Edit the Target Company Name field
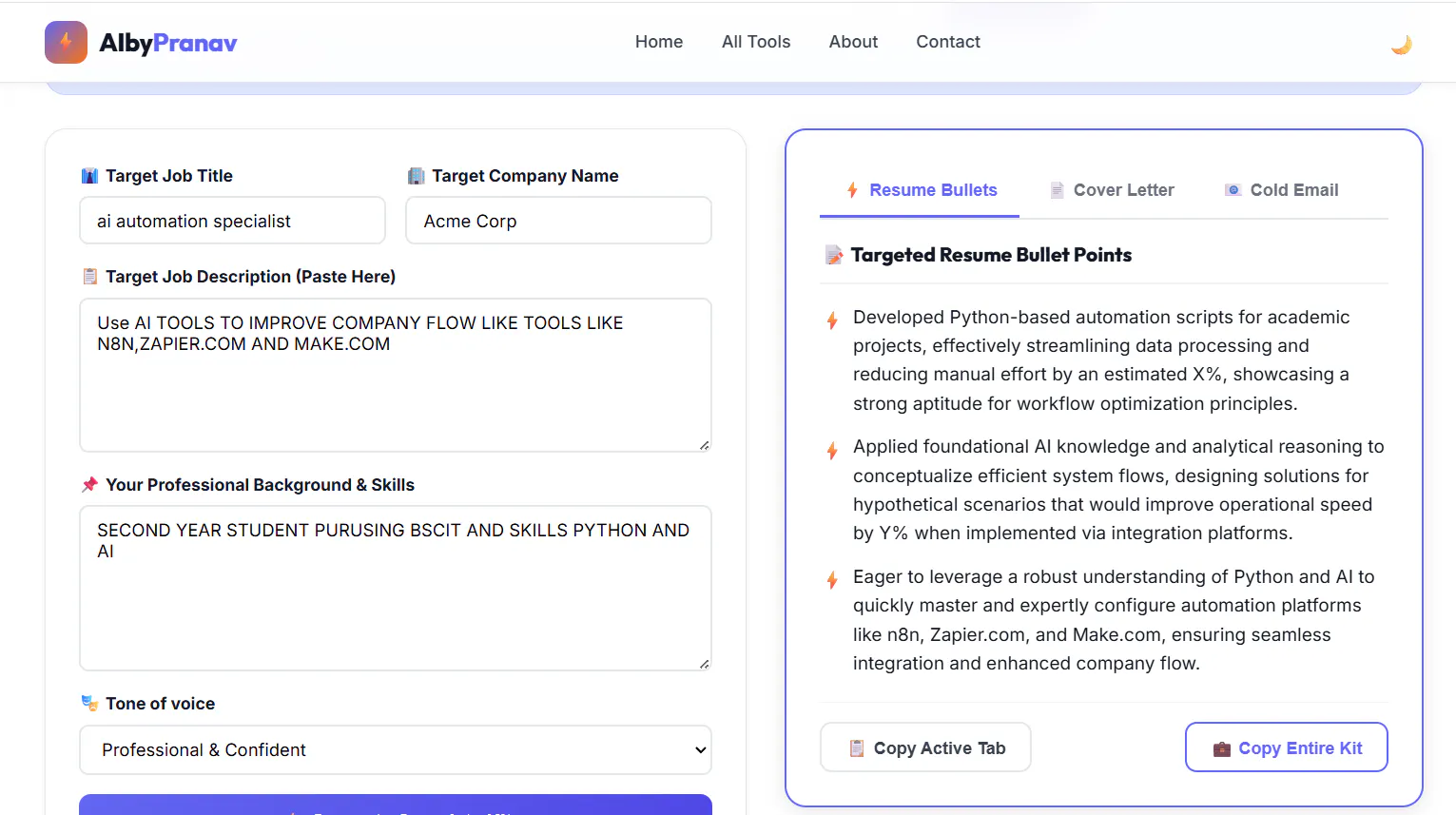 click(x=558, y=221)
